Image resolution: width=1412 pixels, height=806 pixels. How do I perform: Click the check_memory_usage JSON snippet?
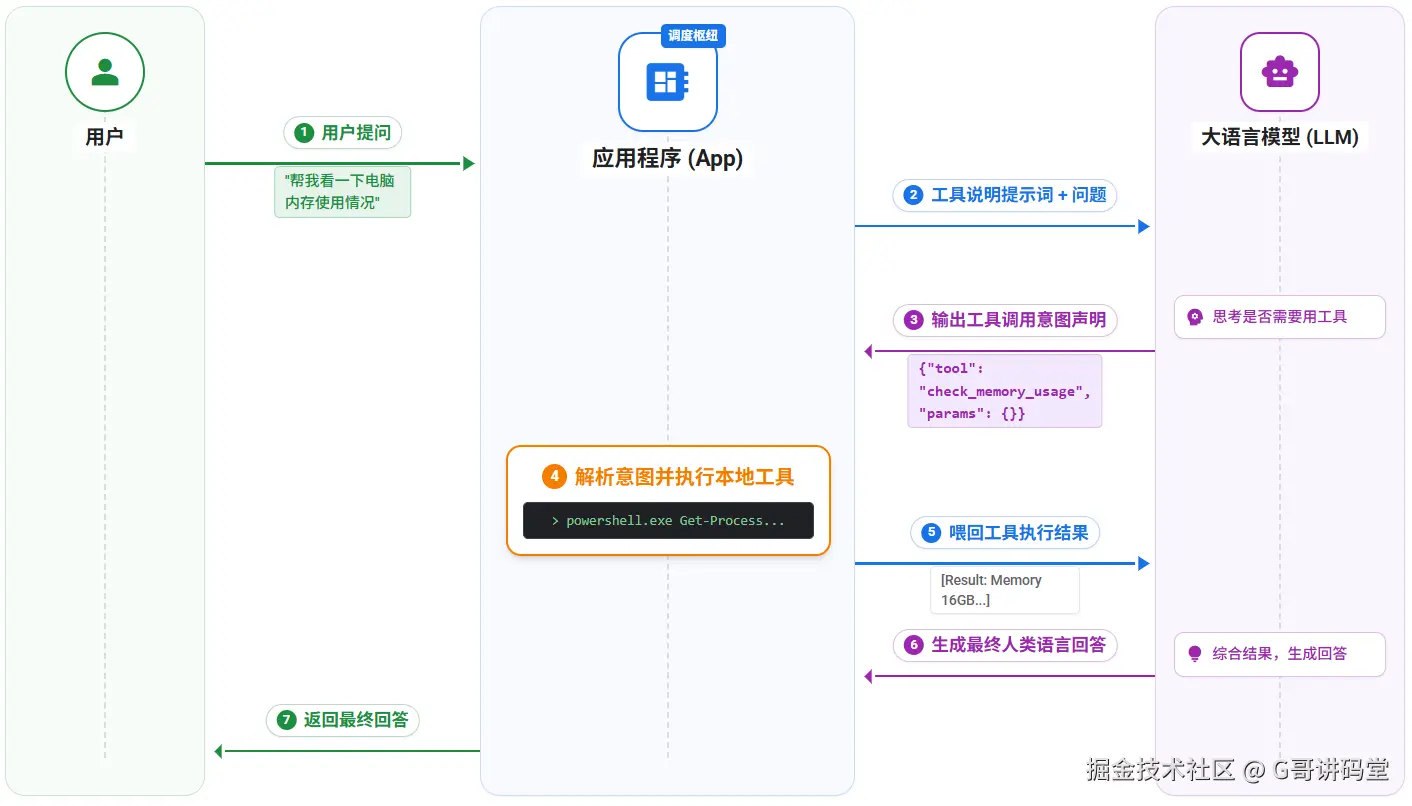1004,391
